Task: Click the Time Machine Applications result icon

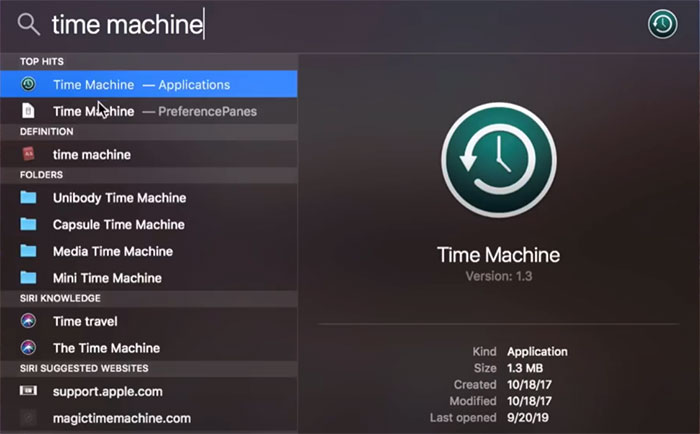Action: 29,84
